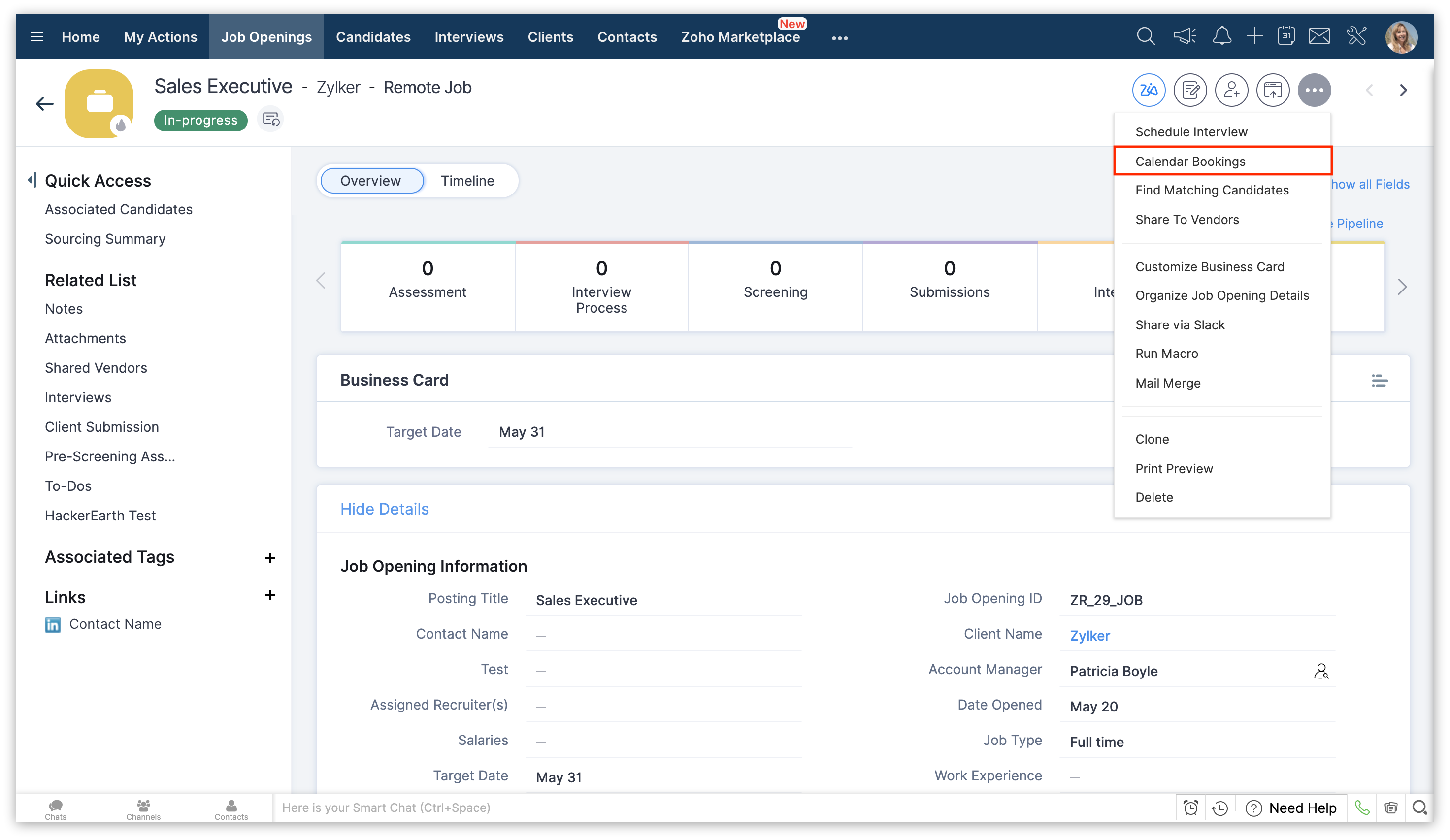Click the plus quick-create icon
Viewport: 1450px width, 840px height.
tap(1254, 37)
